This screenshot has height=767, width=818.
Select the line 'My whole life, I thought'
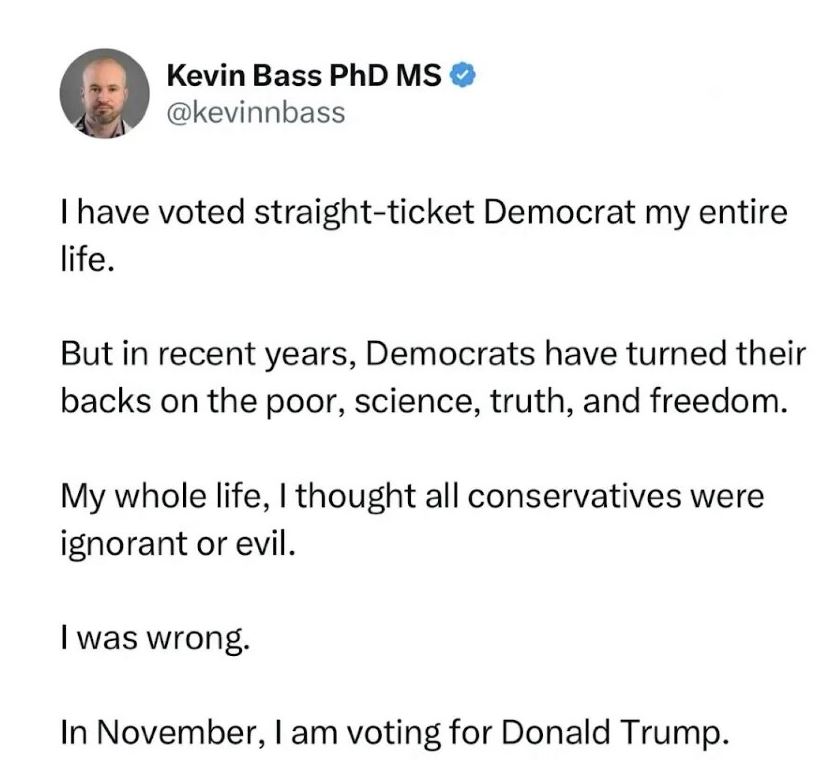coord(412,496)
